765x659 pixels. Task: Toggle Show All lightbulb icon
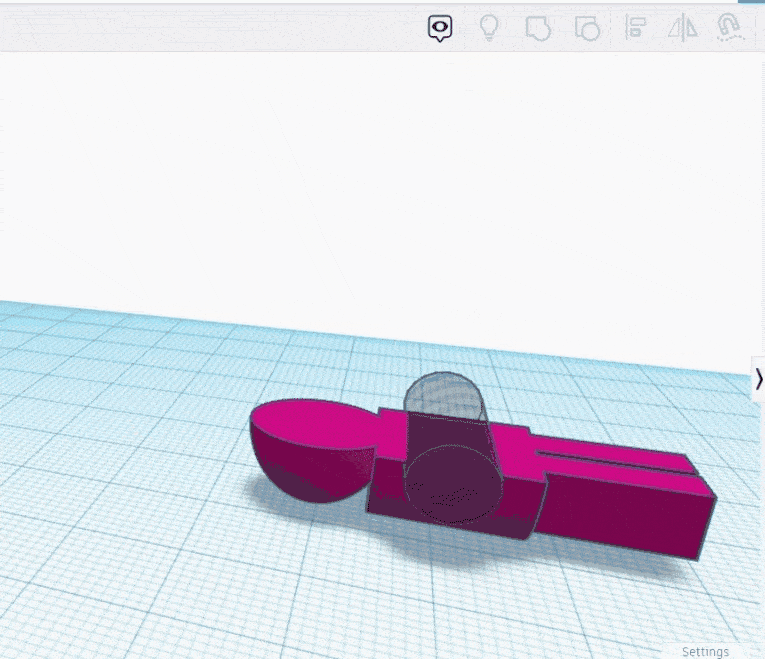(x=489, y=27)
